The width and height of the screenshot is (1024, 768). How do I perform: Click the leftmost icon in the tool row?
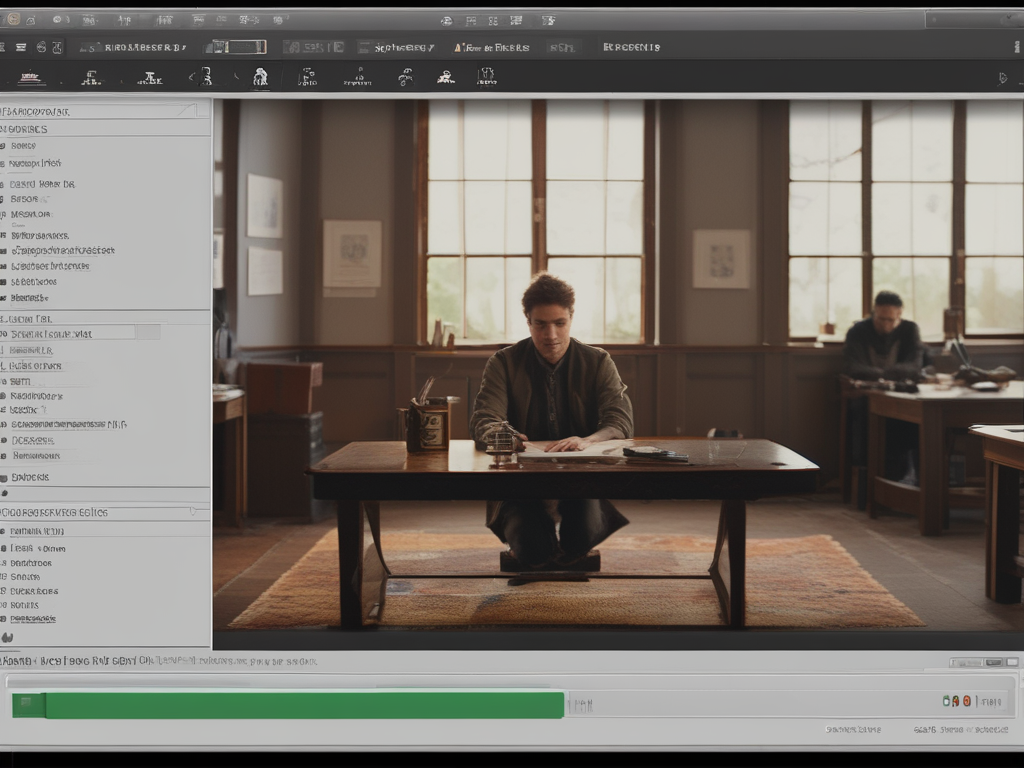[29, 77]
